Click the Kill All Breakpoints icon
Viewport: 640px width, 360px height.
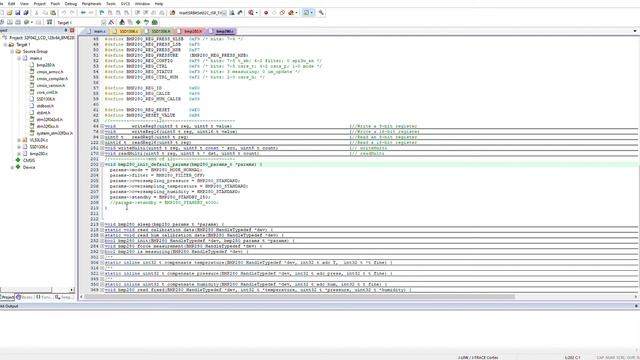point(291,13)
